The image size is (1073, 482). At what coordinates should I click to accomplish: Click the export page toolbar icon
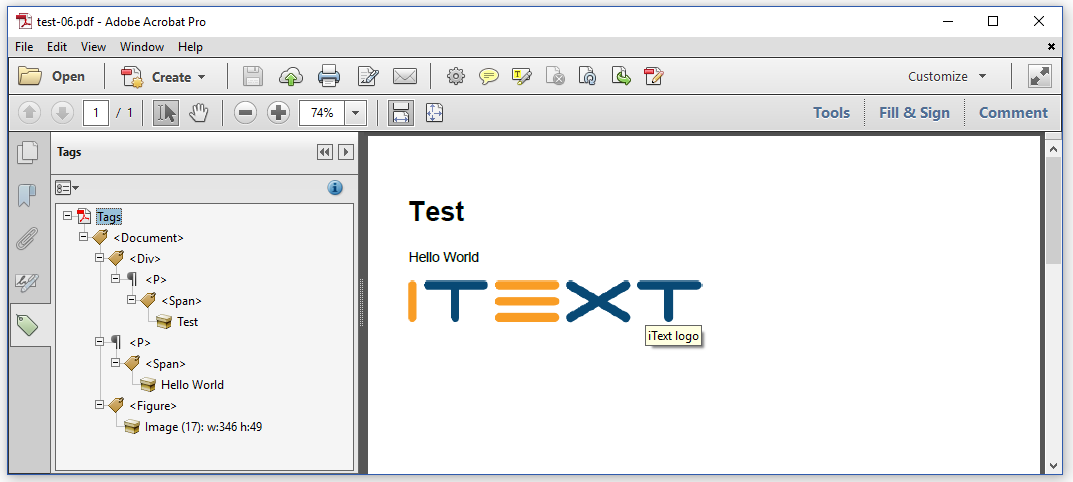621,77
